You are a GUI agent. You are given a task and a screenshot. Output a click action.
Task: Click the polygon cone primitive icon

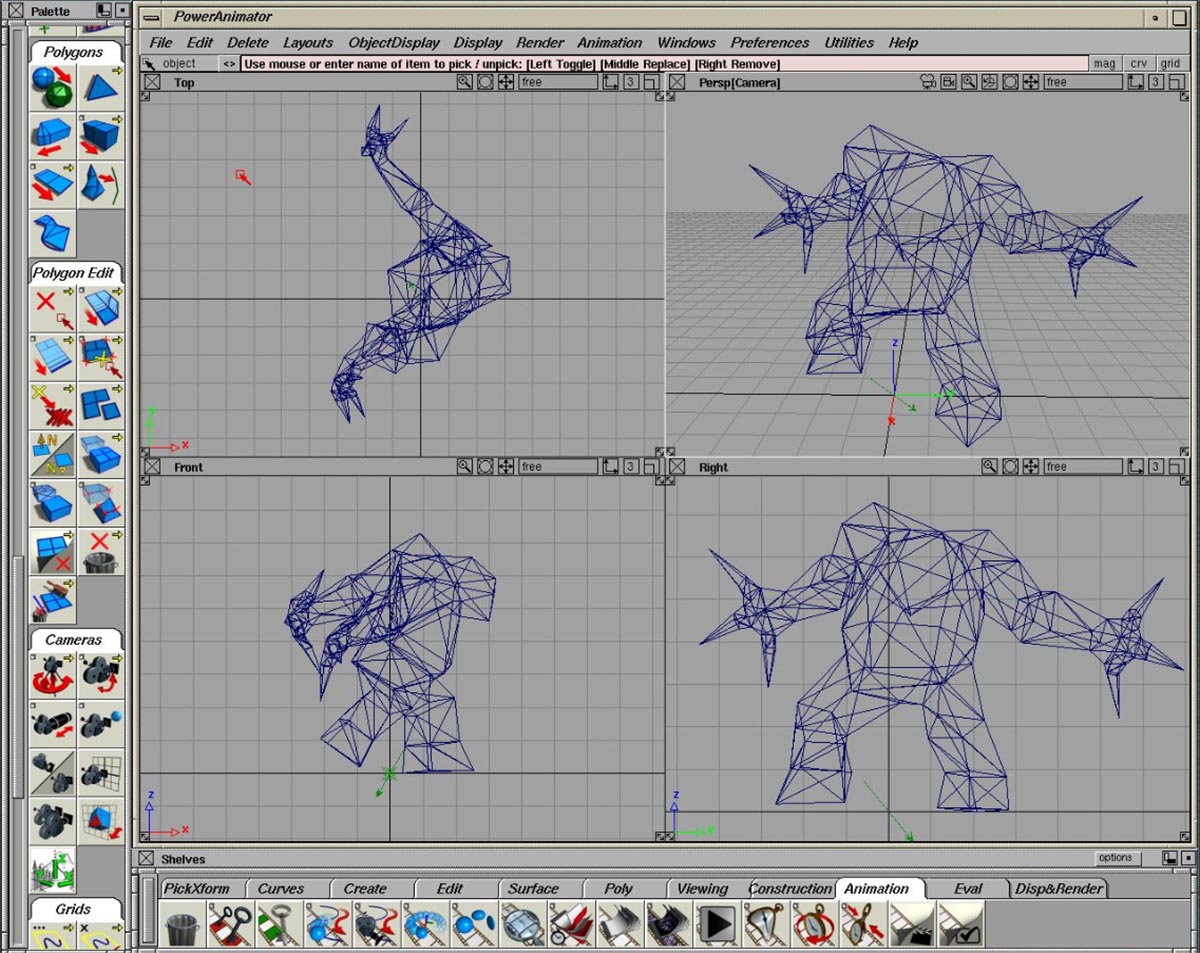click(x=101, y=88)
